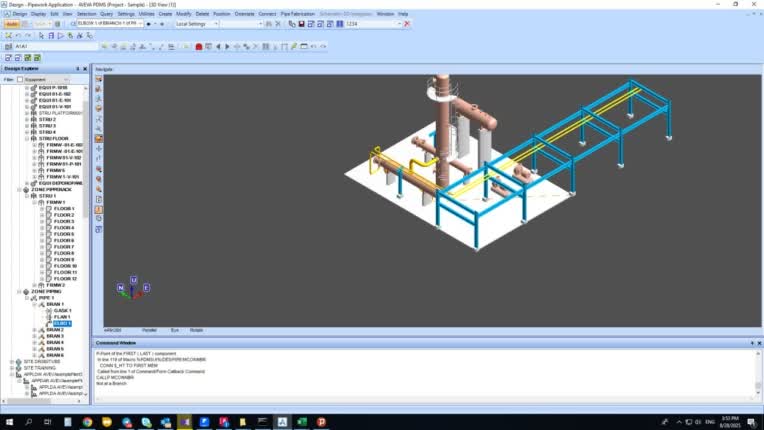Collapse the STRU FLOOR tree node
The image size is (764, 430).
pos(27,139)
